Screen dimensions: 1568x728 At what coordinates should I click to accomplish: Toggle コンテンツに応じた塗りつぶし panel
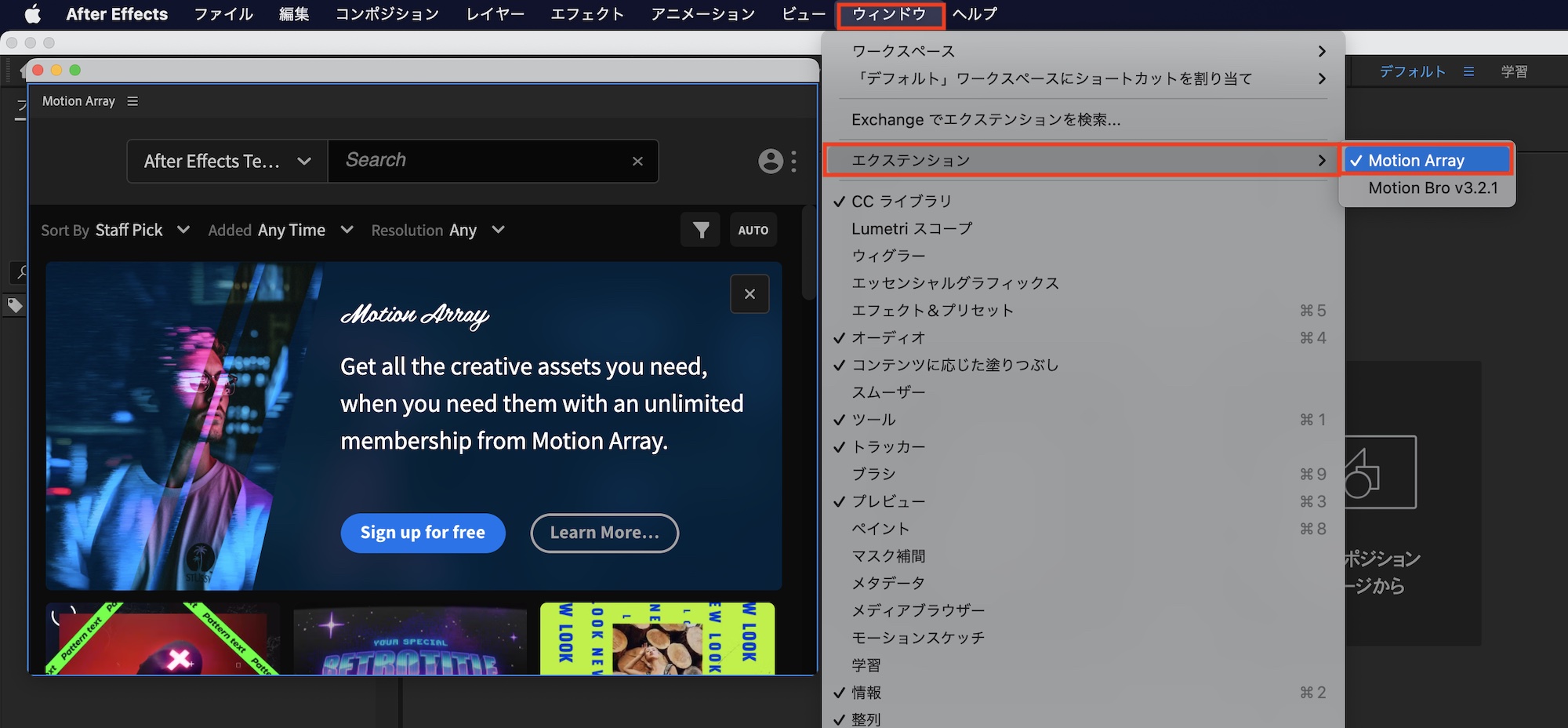click(x=1083, y=365)
